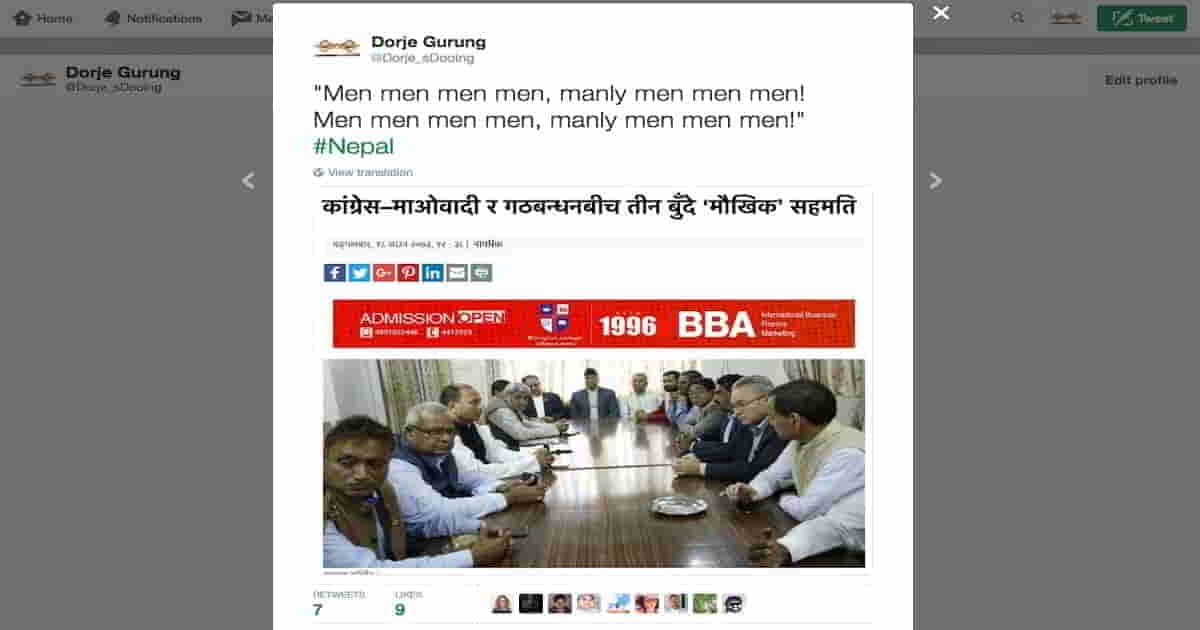Go to previous tweet with left arrow
This screenshot has width=1200, height=630.
[248, 181]
